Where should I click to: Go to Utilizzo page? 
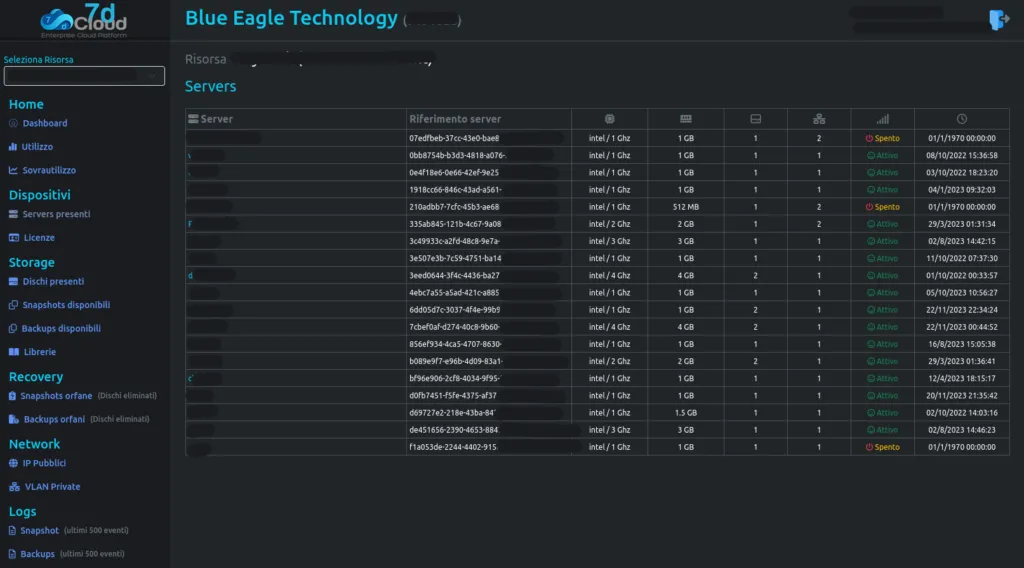click(37, 147)
